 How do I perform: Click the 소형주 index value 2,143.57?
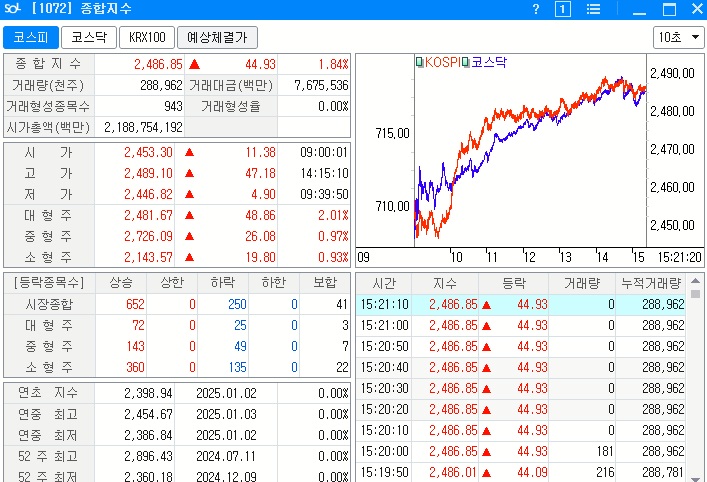point(148,257)
